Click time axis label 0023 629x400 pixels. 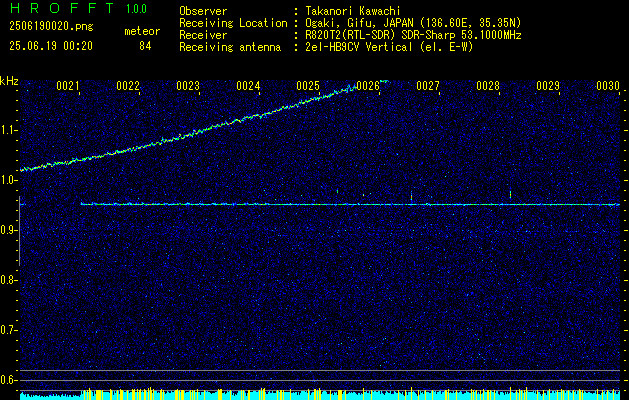pyautogui.click(x=188, y=85)
